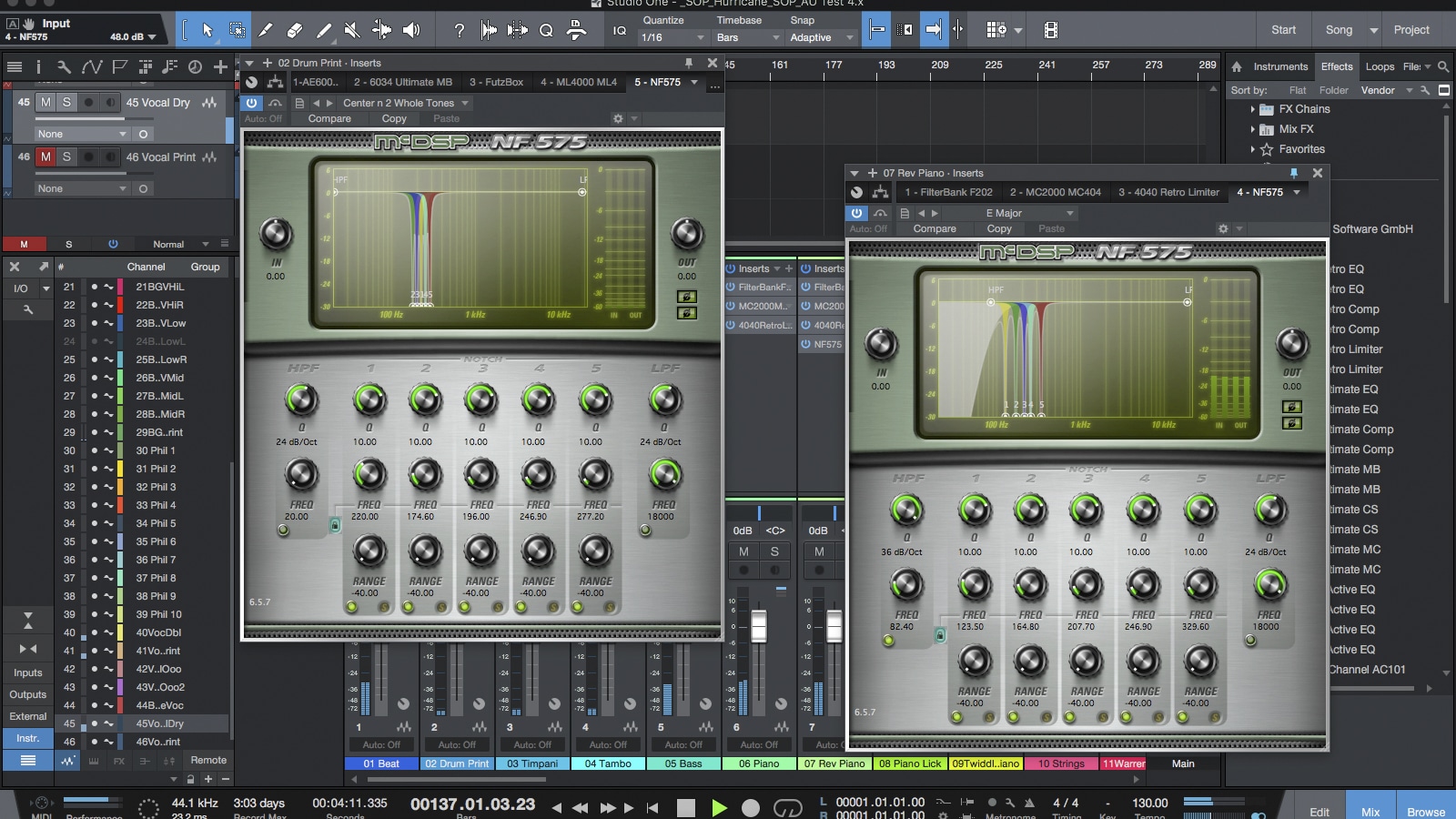
Task: Pin the 02 Drum Print inserts window
Action: tap(689, 63)
